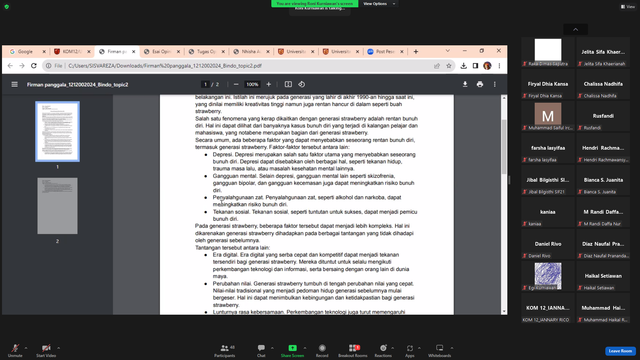The image size is (640, 360).
Task: Rotate the PDF counterclockwise
Action: pos(302,84)
